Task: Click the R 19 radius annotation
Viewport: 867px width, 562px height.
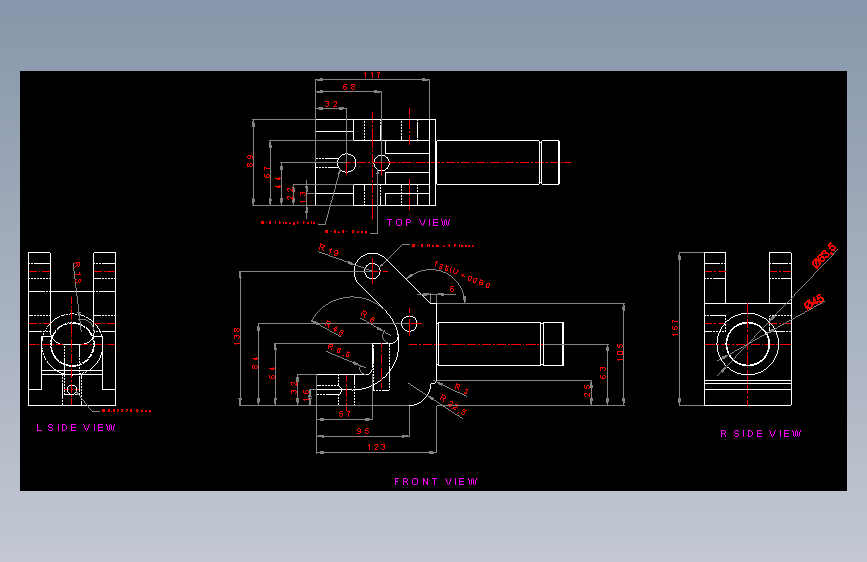Action: (x=329, y=250)
